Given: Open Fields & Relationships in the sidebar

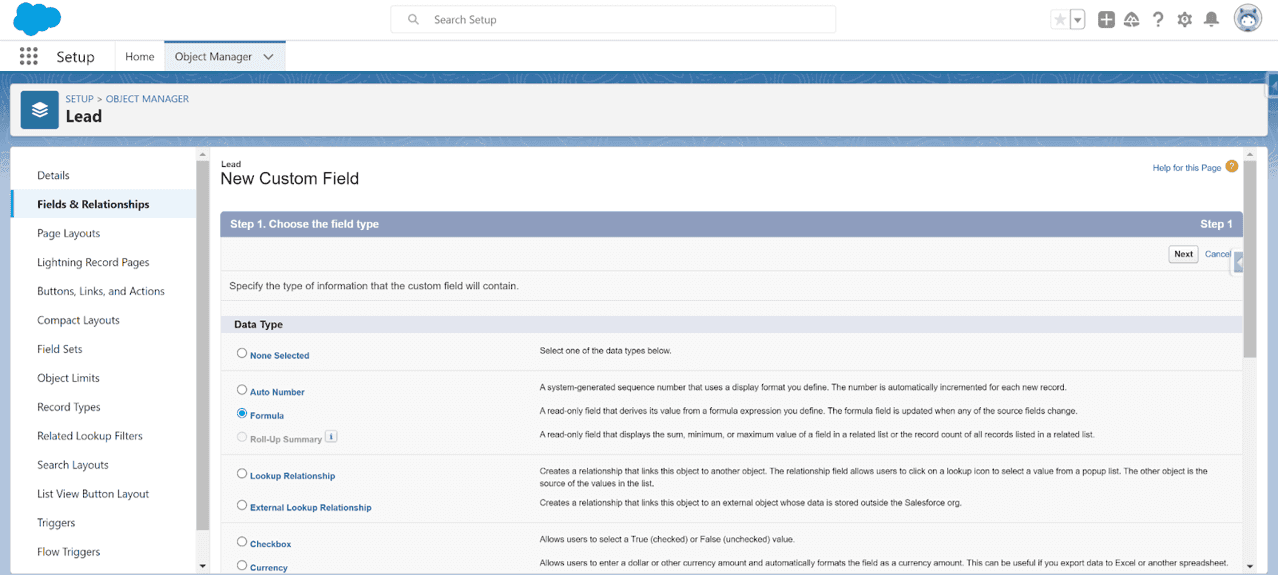Looking at the screenshot, I should click(93, 204).
